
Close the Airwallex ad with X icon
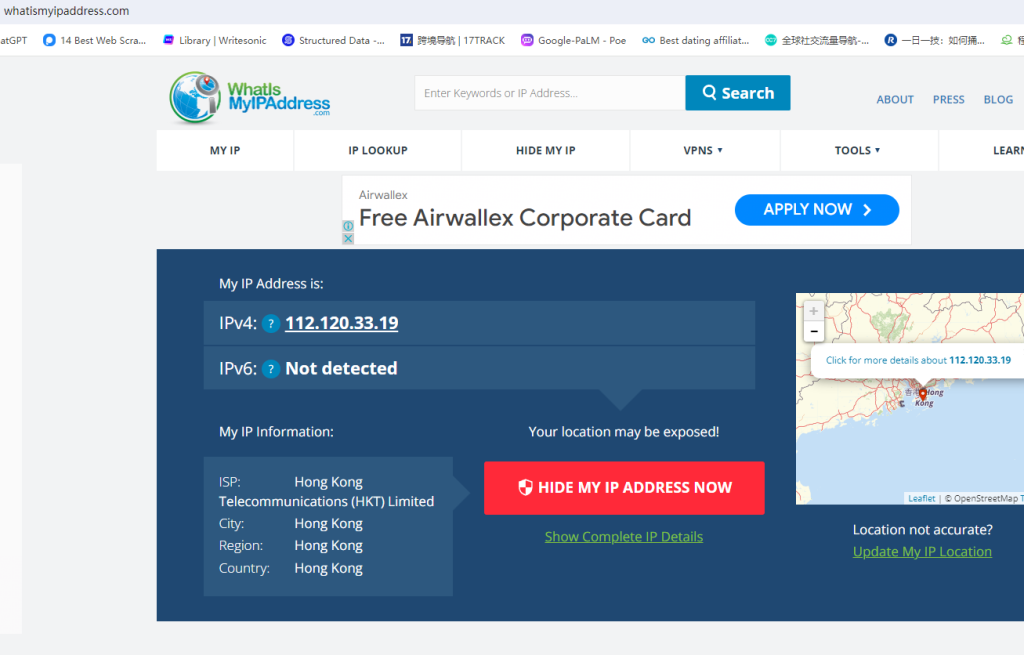pyautogui.click(x=348, y=238)
